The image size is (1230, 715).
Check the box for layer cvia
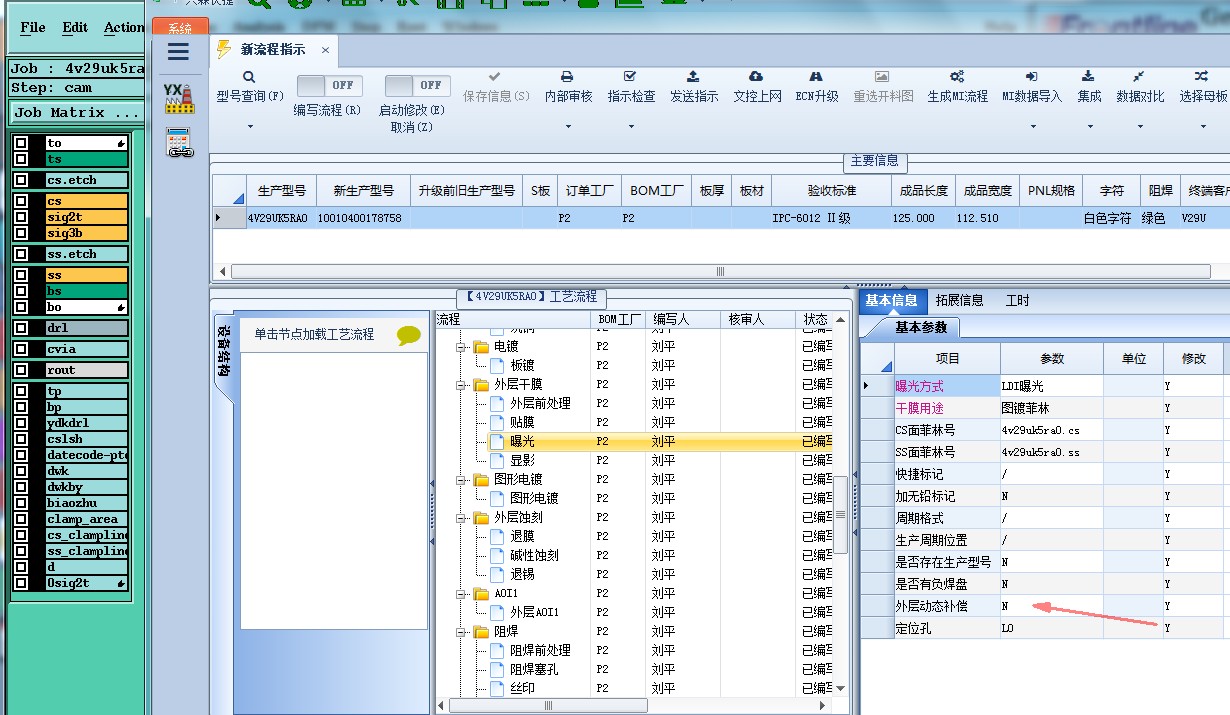(x=20, y=349)
